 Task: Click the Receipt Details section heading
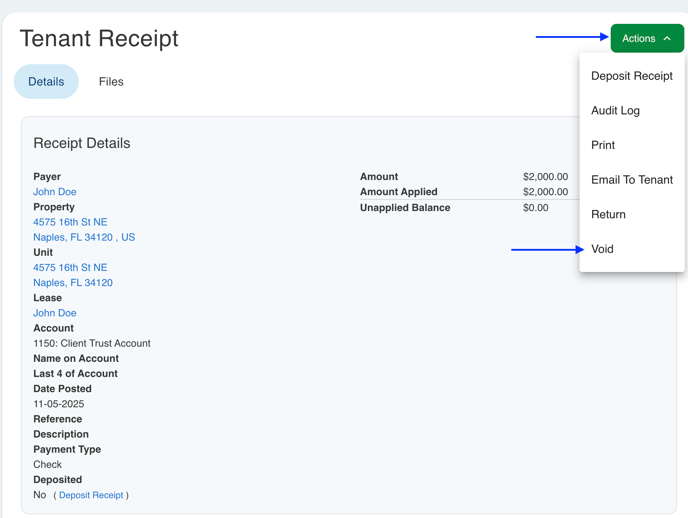coord(82,143)
